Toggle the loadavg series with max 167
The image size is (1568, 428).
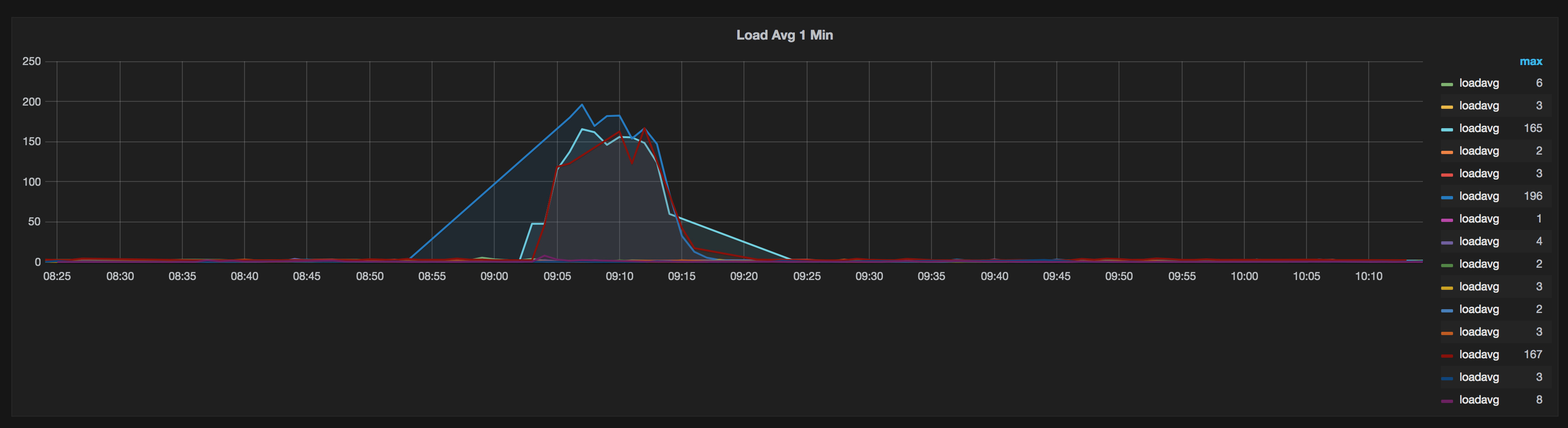pyautogui.click(x=1479, y=354)
